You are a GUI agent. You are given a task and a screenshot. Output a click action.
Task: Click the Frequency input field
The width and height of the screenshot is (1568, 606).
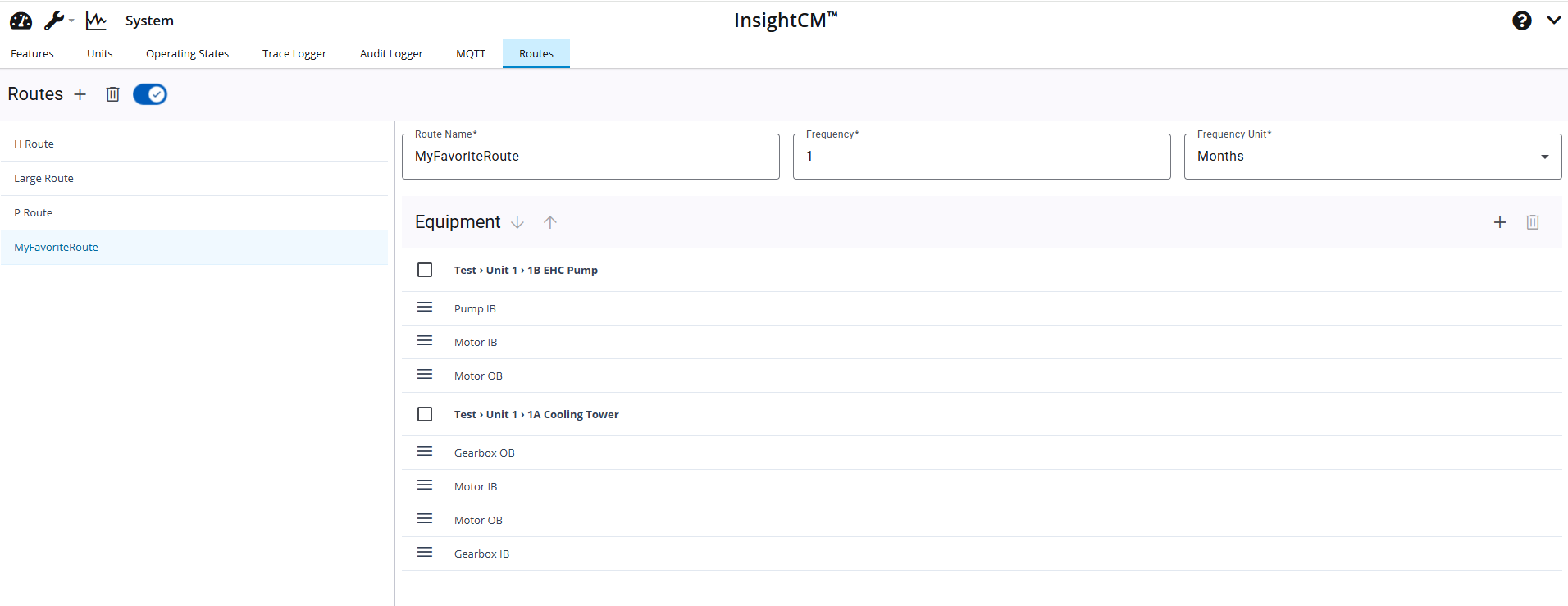982,157
